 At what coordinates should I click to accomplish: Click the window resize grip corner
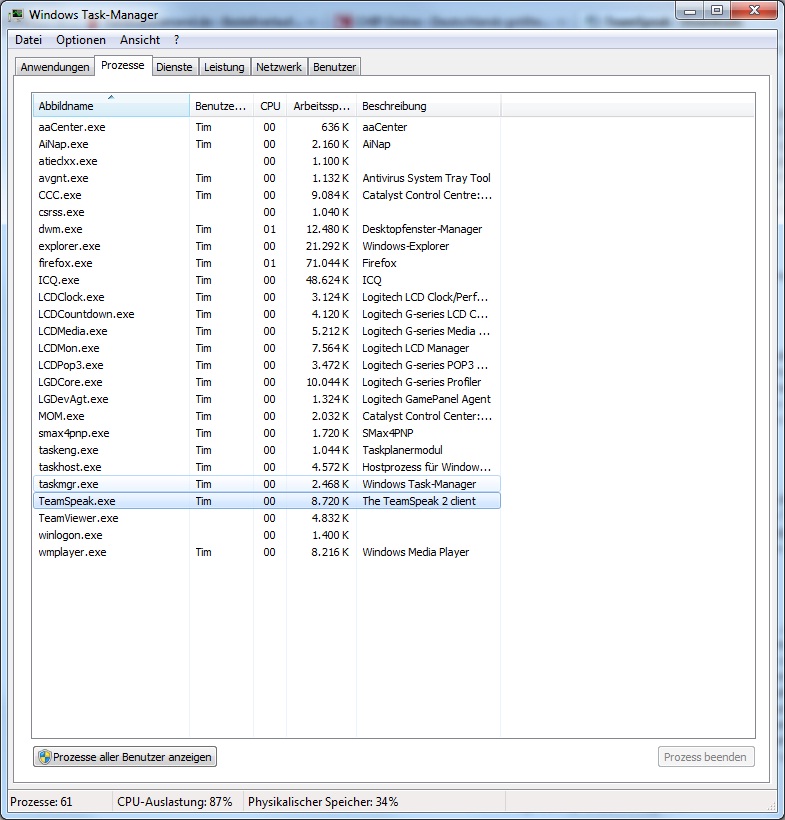pyautogui.click(x=771, y=806)
